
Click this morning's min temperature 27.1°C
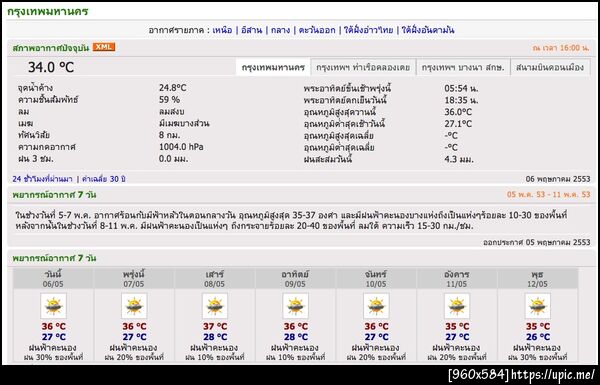(x=458, y=124)
